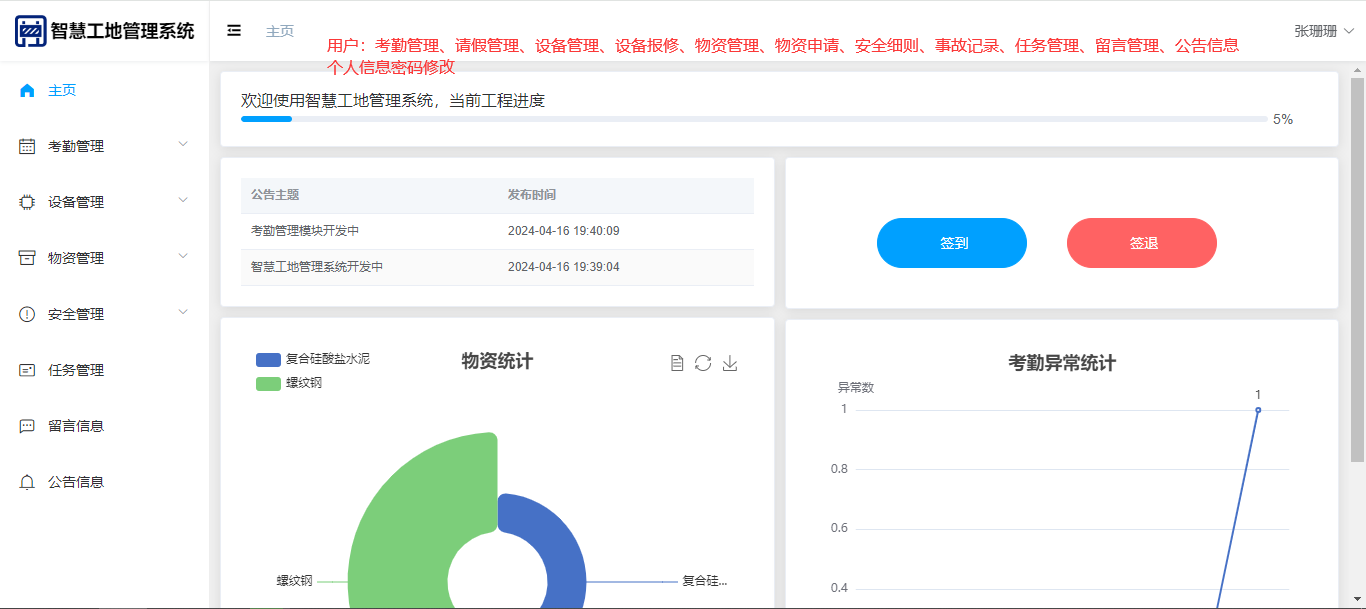Click the 设备管理 chip icon
The image size is (1366, 609).
27,203
